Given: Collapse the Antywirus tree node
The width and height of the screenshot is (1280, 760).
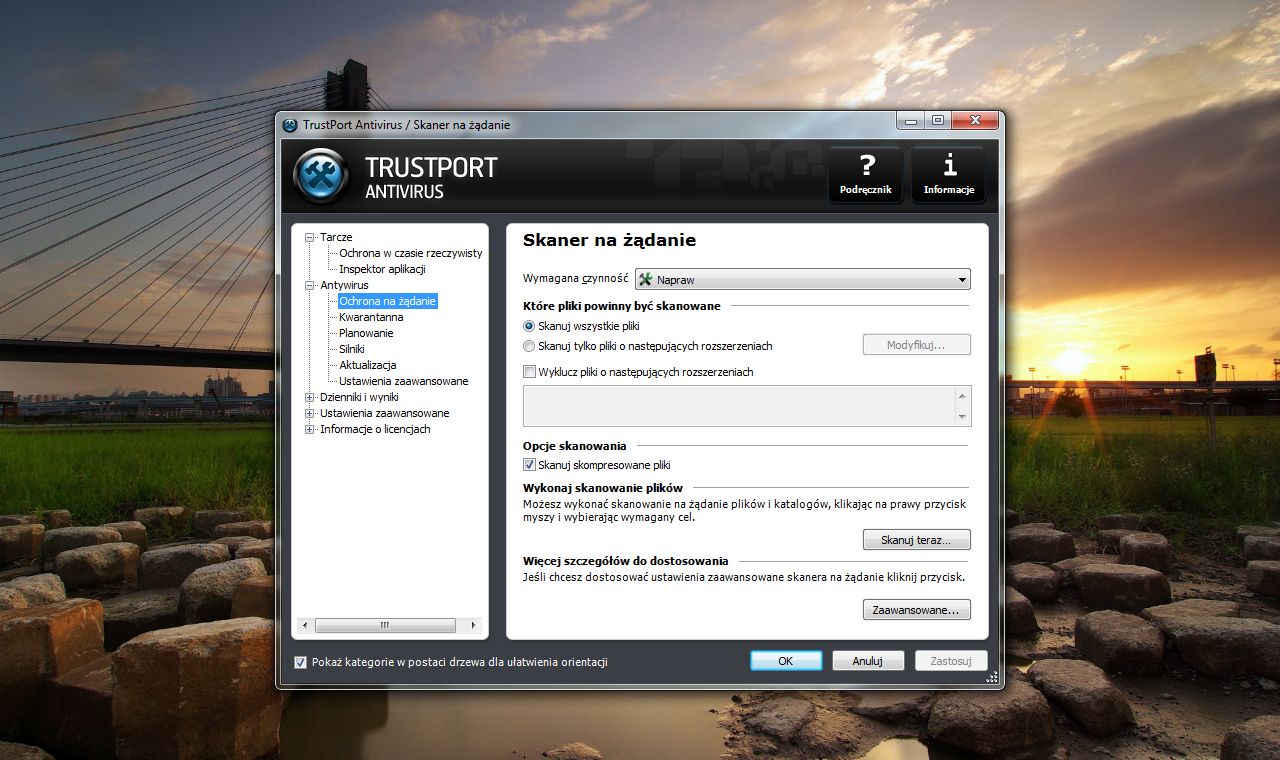Looking at the screenshot, I should point(309,285).
